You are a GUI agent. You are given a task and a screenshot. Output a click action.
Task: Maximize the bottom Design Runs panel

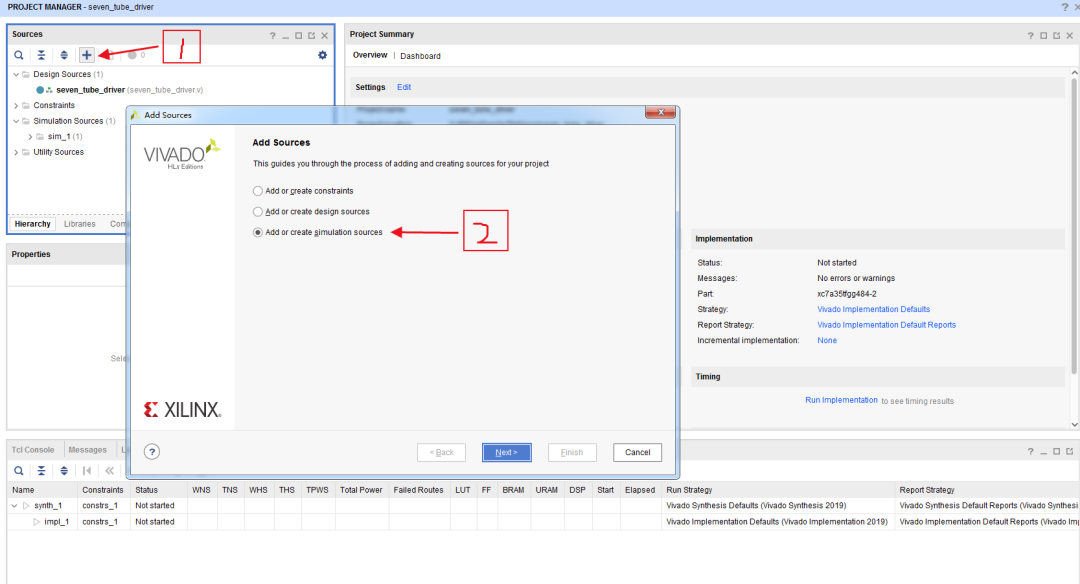[x=1057, y=452]
